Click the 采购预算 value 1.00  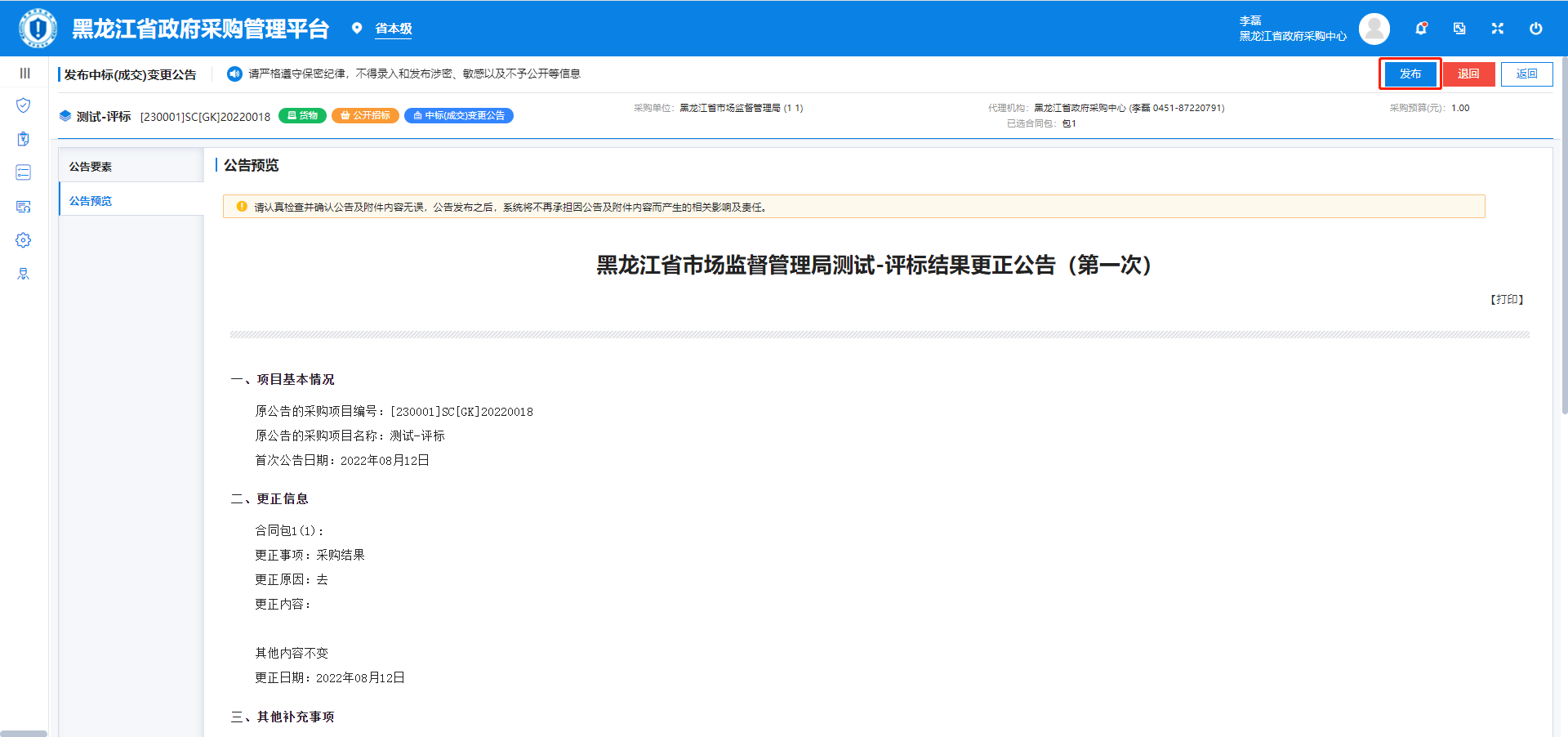(x=1460, y=108)
